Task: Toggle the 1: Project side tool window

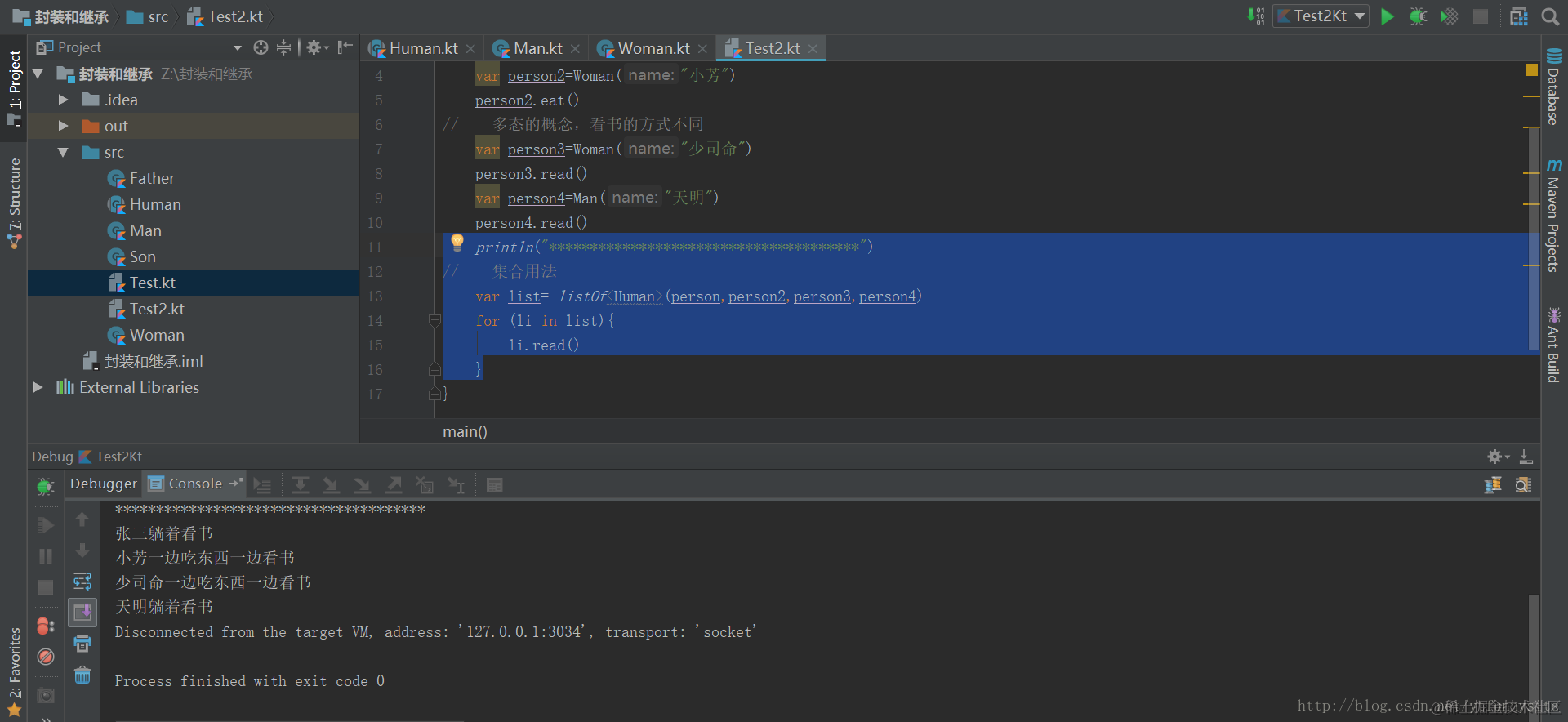Action: point(14,87)
